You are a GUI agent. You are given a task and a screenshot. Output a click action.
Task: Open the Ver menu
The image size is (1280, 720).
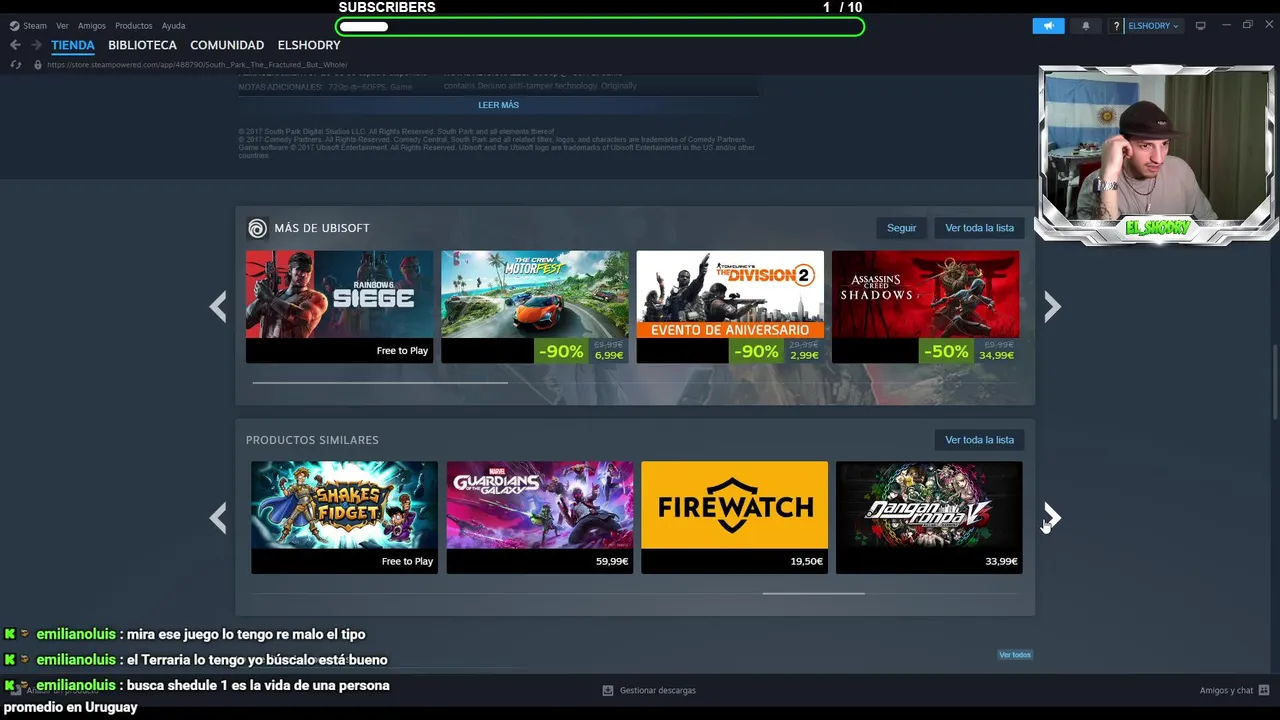coord(62,26)
